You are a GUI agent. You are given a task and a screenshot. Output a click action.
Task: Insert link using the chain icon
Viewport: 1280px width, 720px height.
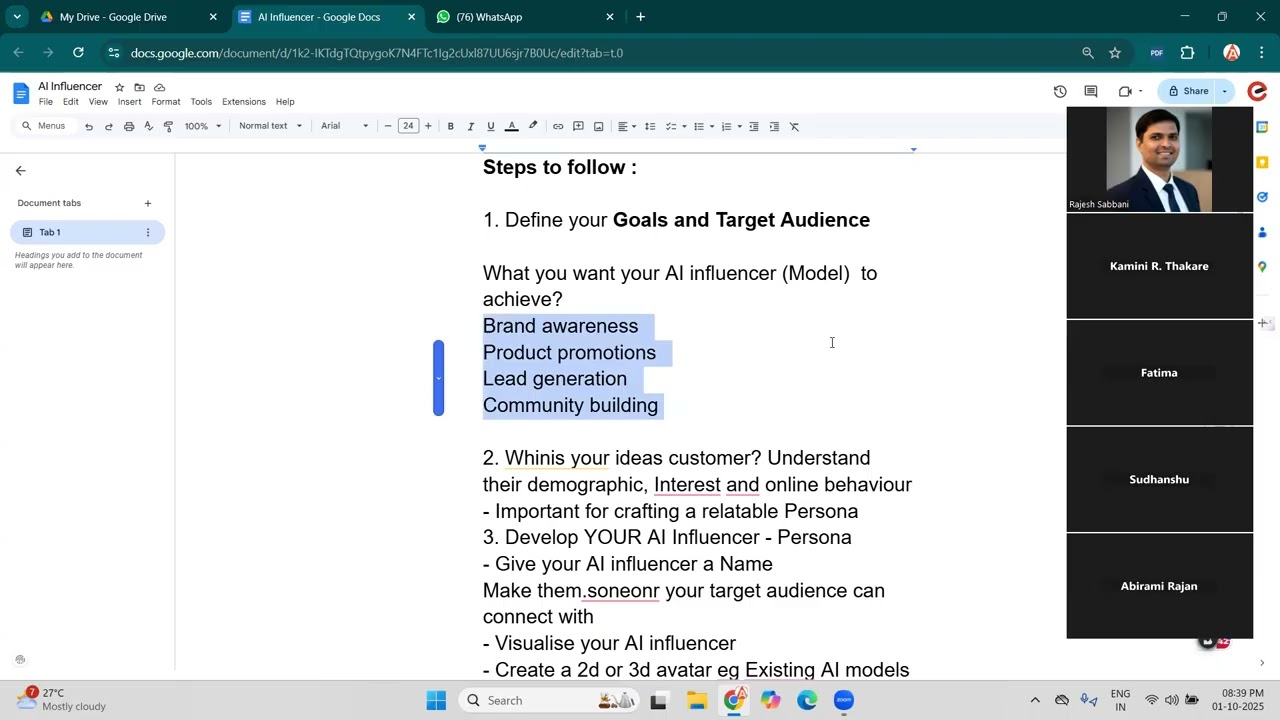(558, 126)
